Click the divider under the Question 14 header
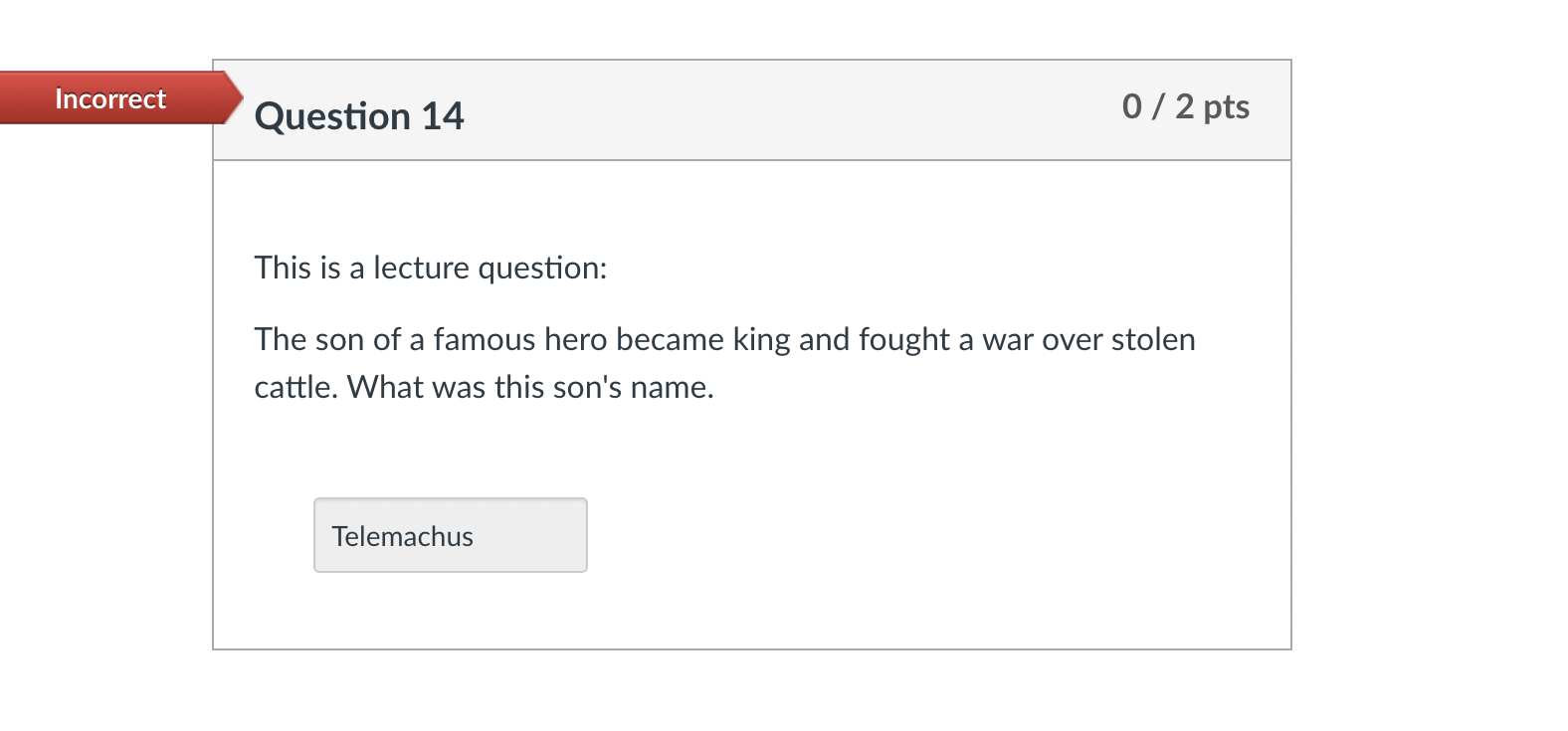The height and width of the screenshot is (731, 1568). pos(754,161)
